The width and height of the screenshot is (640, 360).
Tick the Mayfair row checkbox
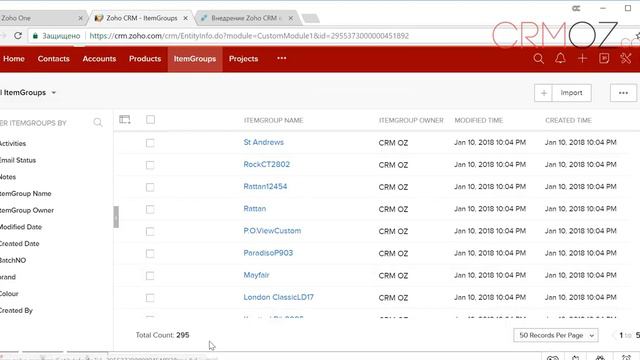pyautogui.click(x=150, y=276)
